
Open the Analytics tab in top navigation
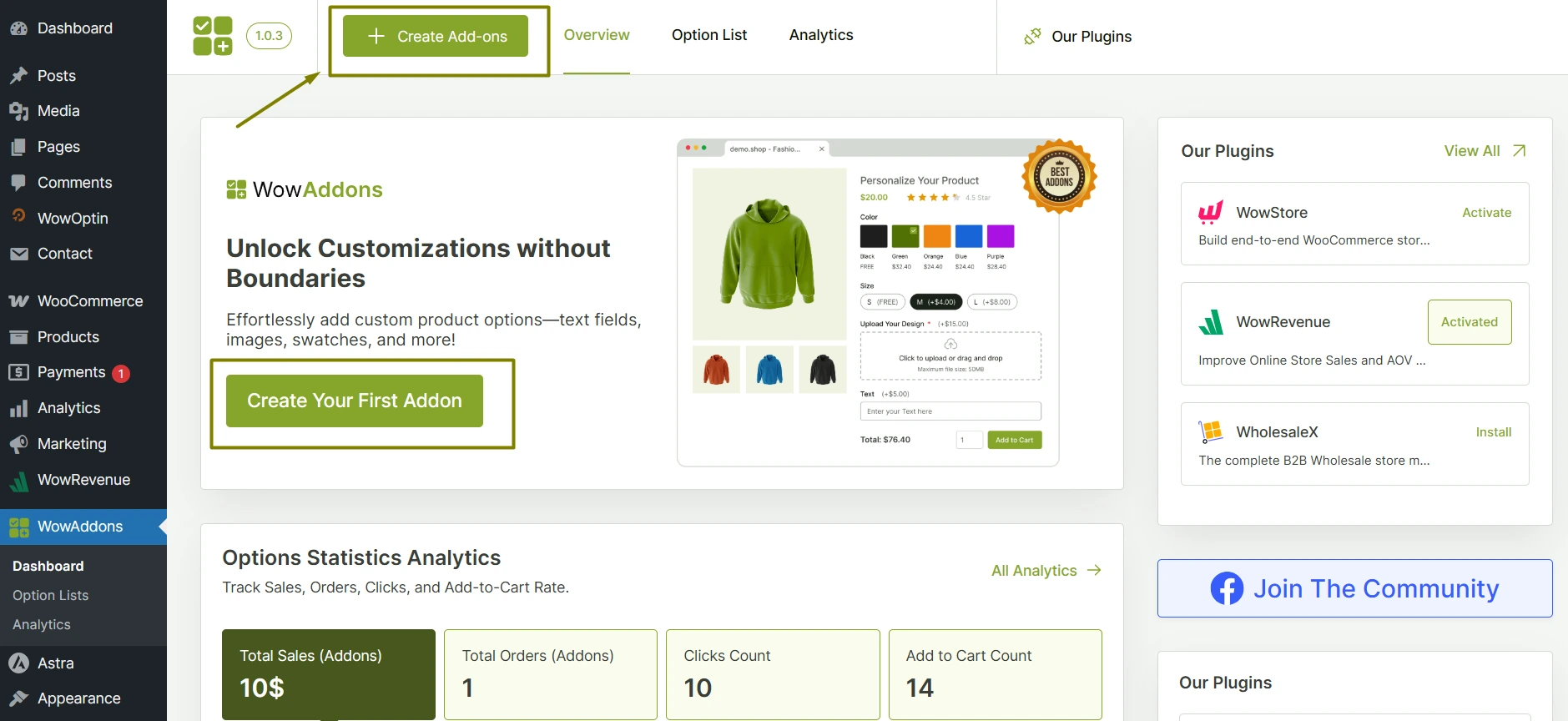tap(820, 35)
